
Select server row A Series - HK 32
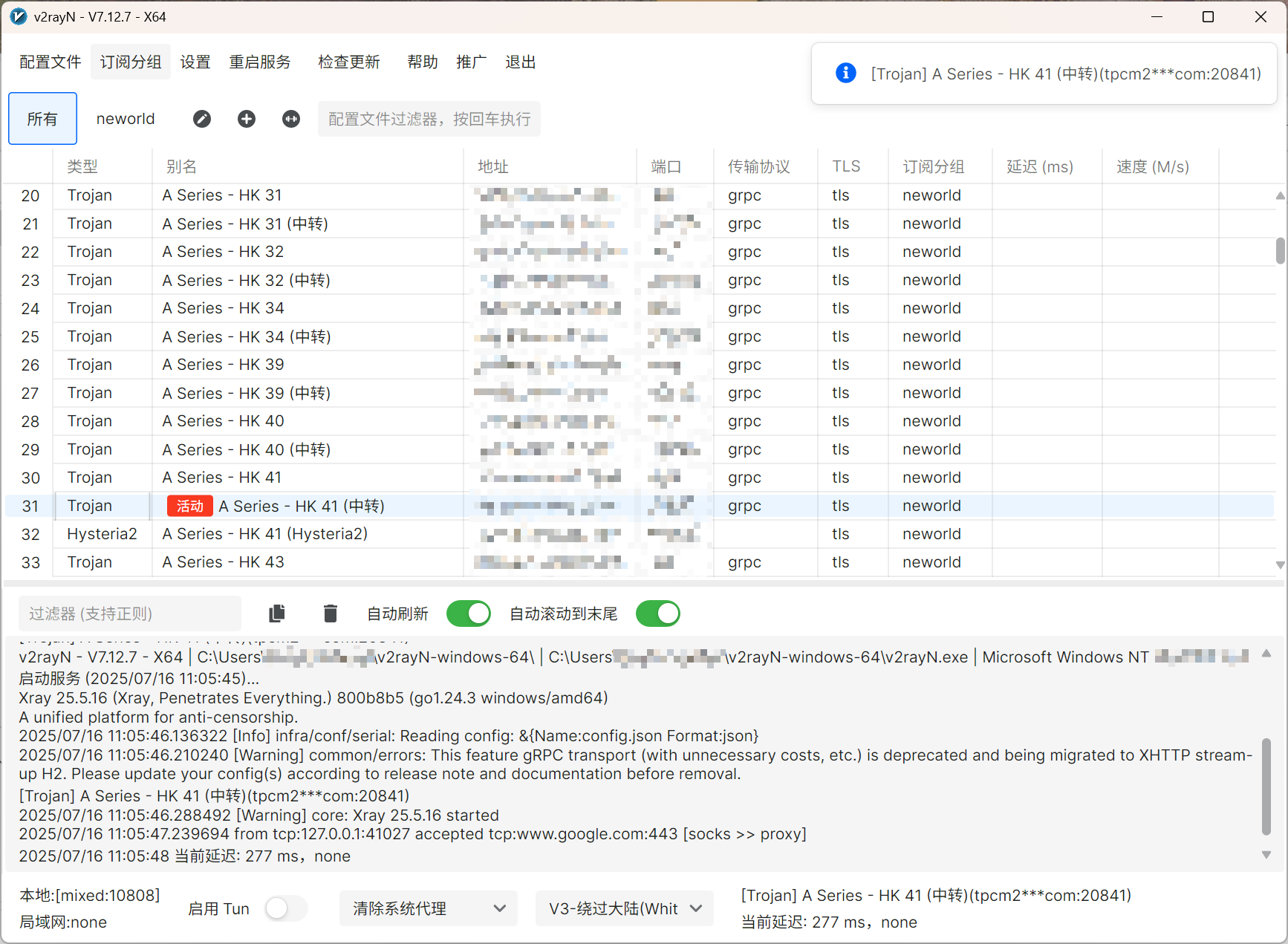pyautogui.click(x=639, y=252)
